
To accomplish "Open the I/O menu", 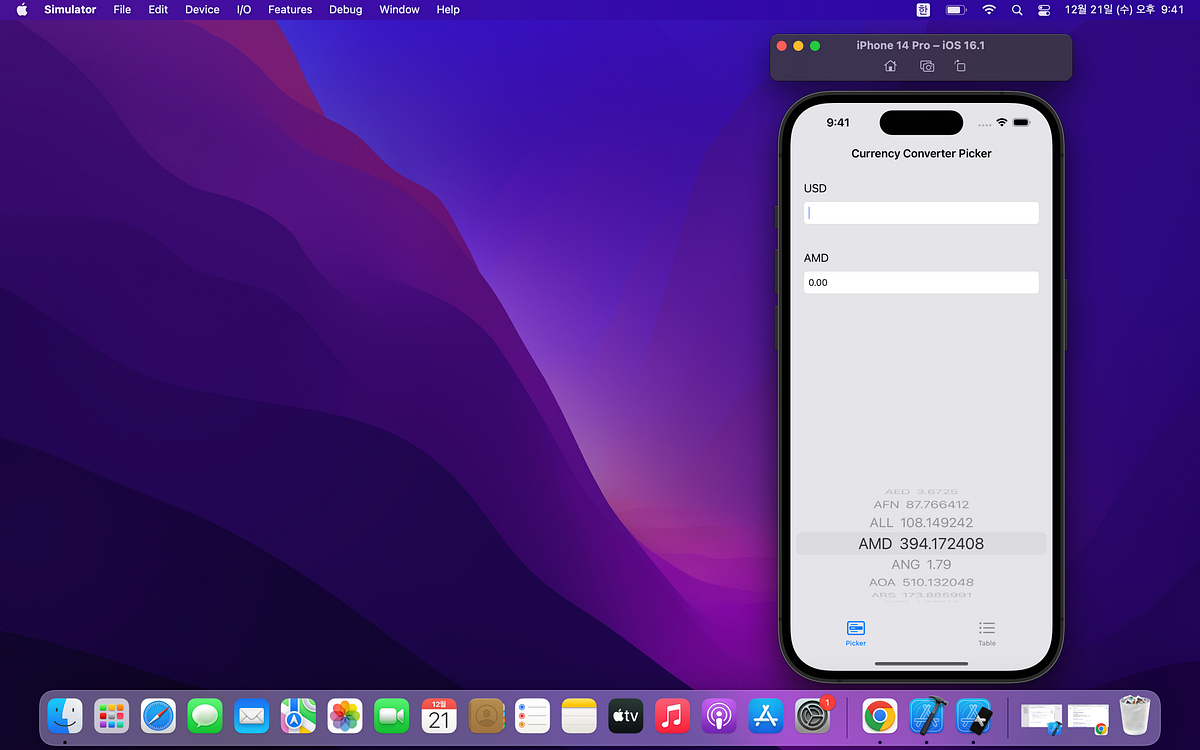I will [x=243, y=10].
